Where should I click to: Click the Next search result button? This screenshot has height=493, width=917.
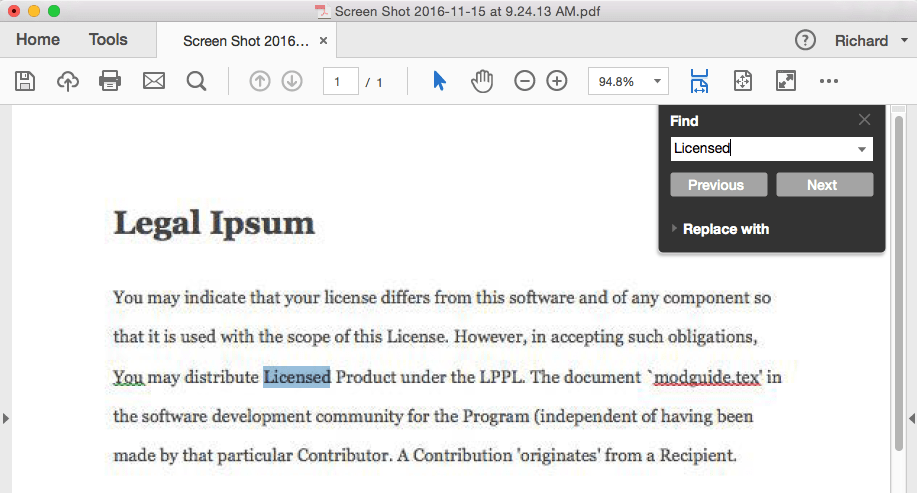pyautogui.click(x=825, y=185)
